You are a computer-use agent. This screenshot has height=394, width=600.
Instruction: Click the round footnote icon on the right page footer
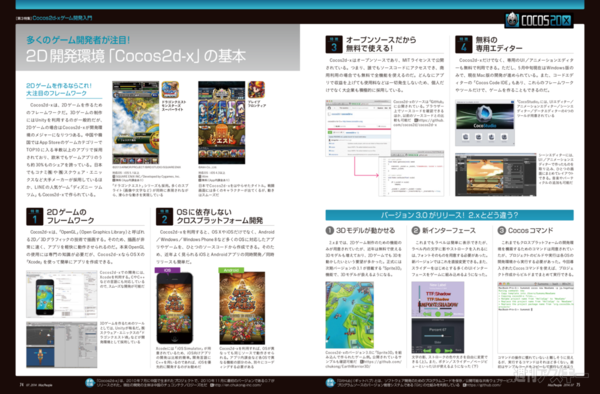coord(330,383)
